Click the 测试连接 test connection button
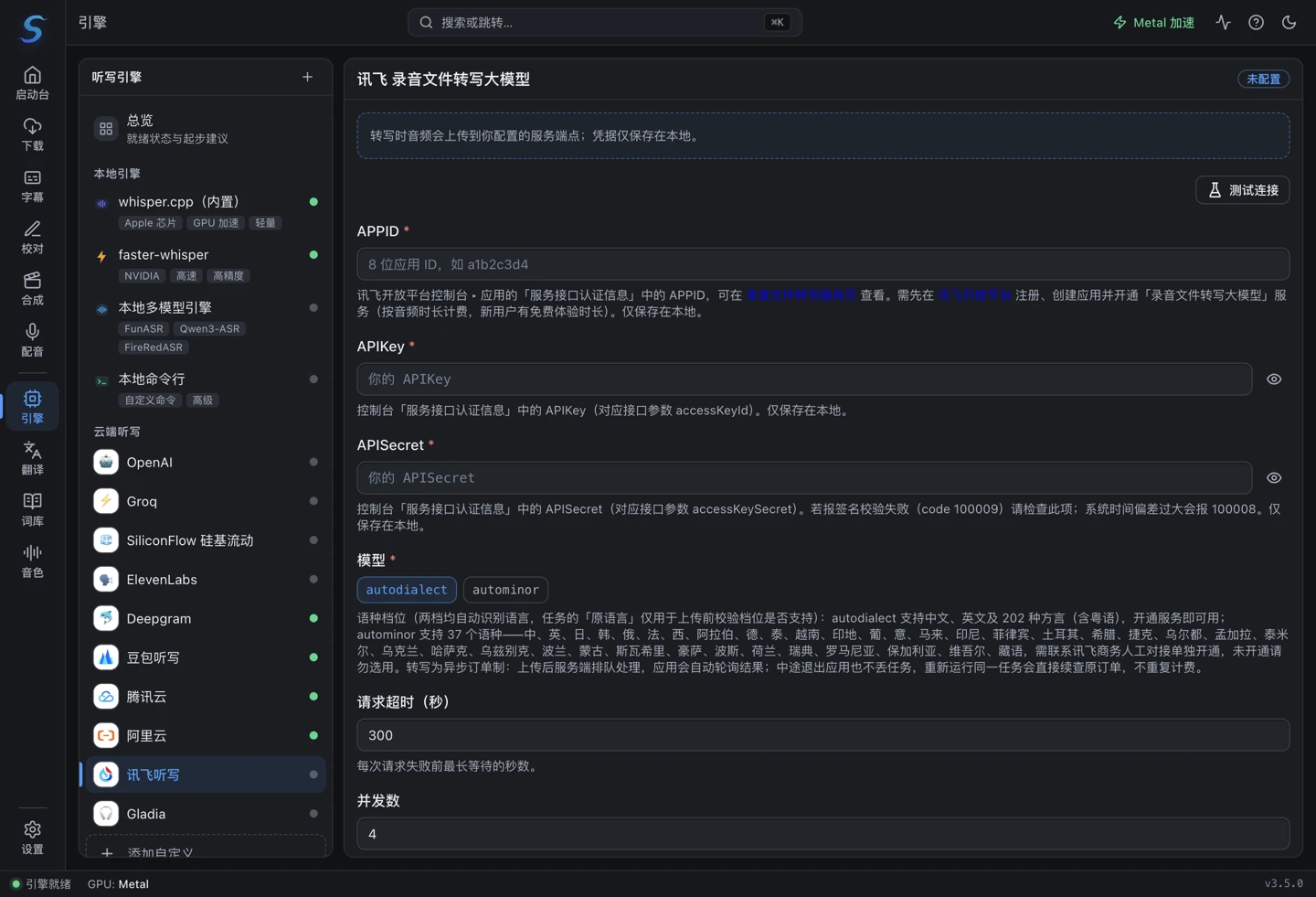 click(x=1243, y=190)
